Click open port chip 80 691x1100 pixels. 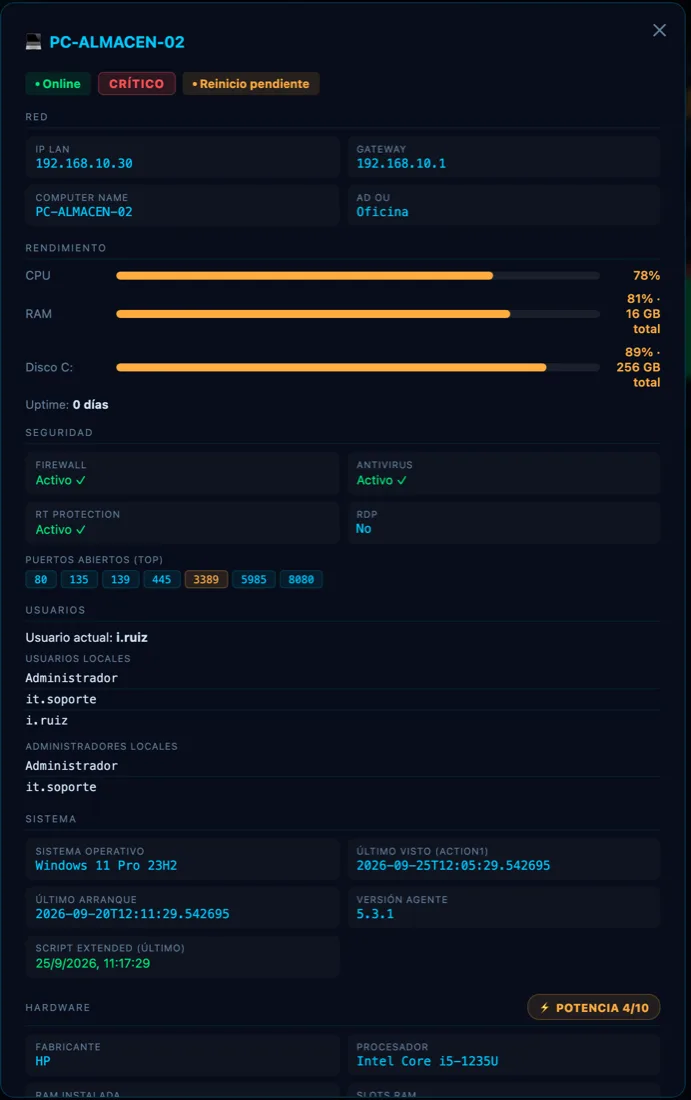pyautogui.click(x=41, y=579)
